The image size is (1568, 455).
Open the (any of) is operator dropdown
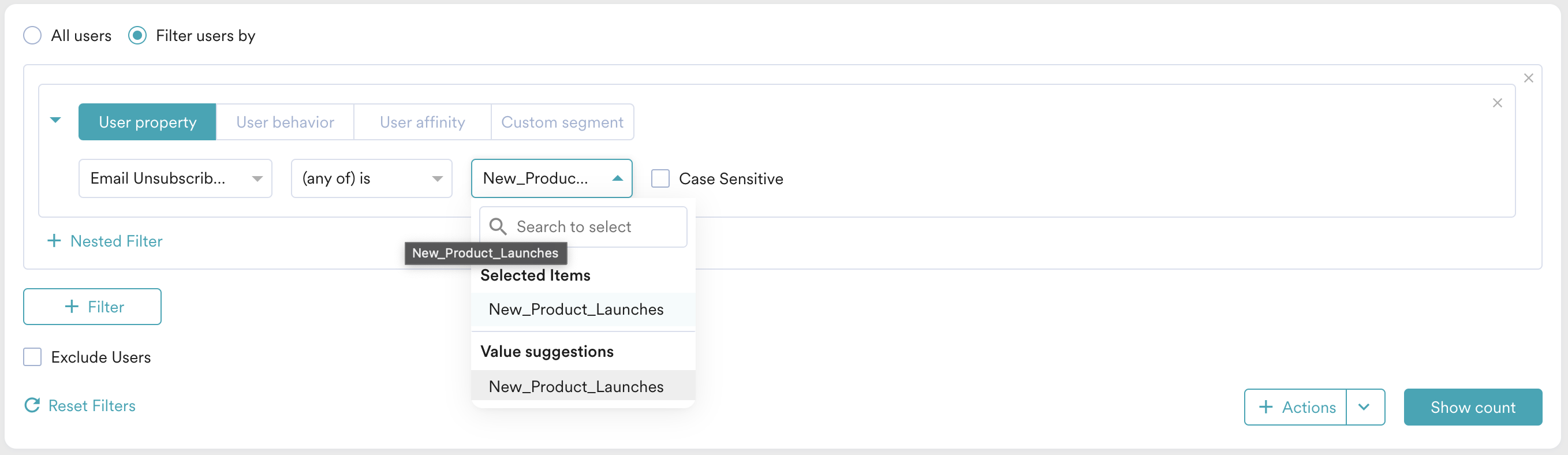click(371, 178)
